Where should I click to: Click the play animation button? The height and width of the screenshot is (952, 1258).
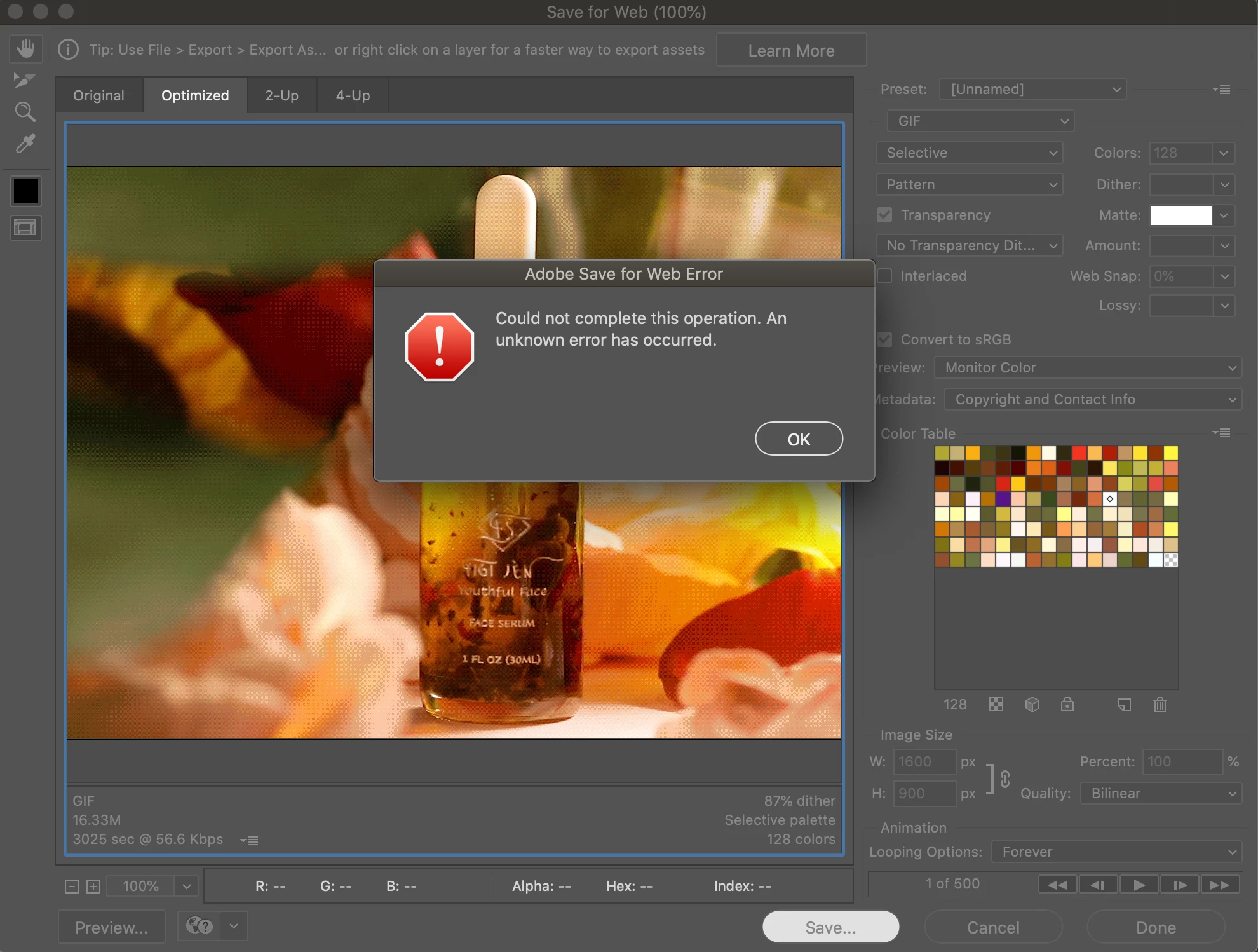coord(1139,885)
